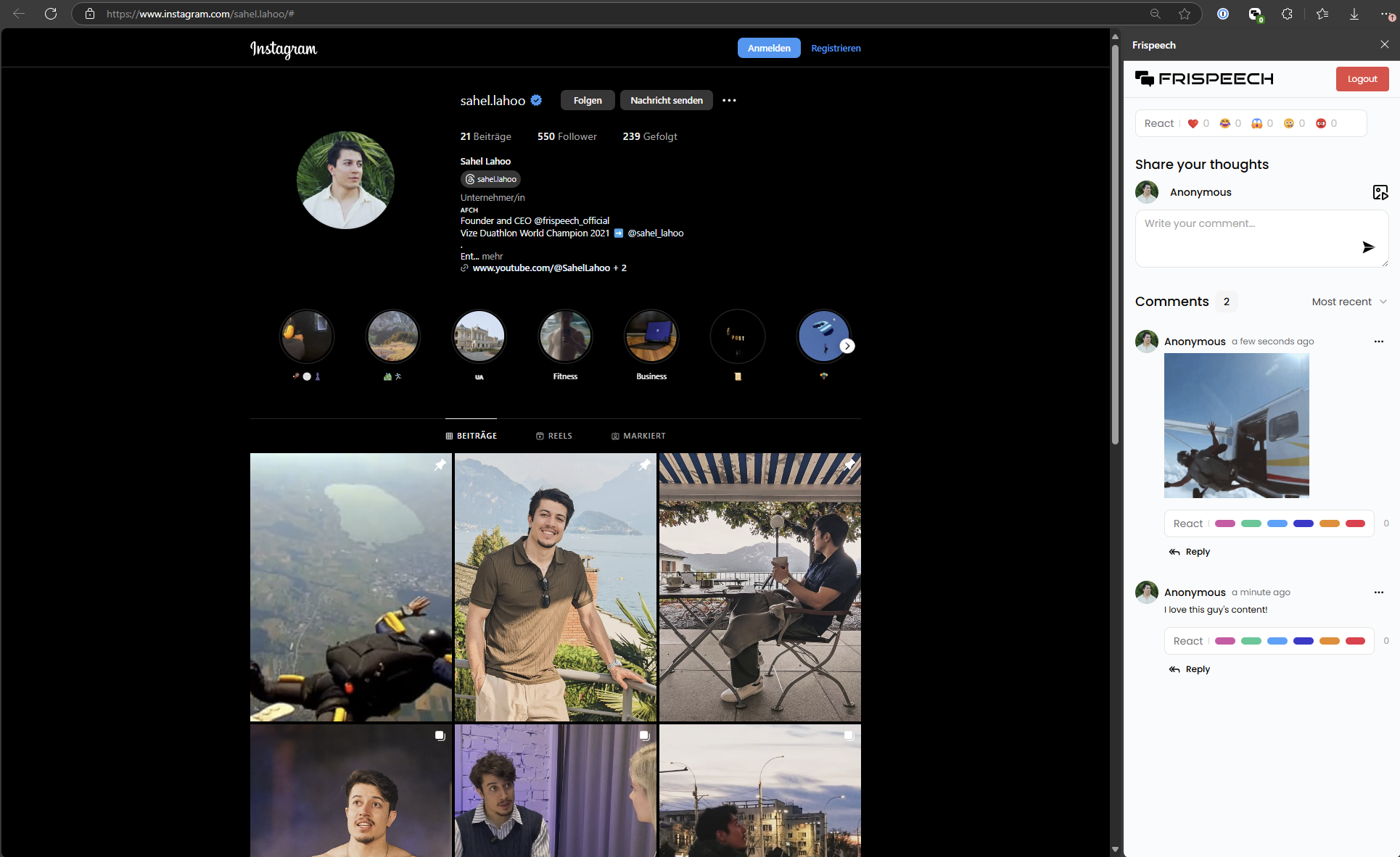
Task: Bookmark page with the star icon
Action: (1185, 14)
